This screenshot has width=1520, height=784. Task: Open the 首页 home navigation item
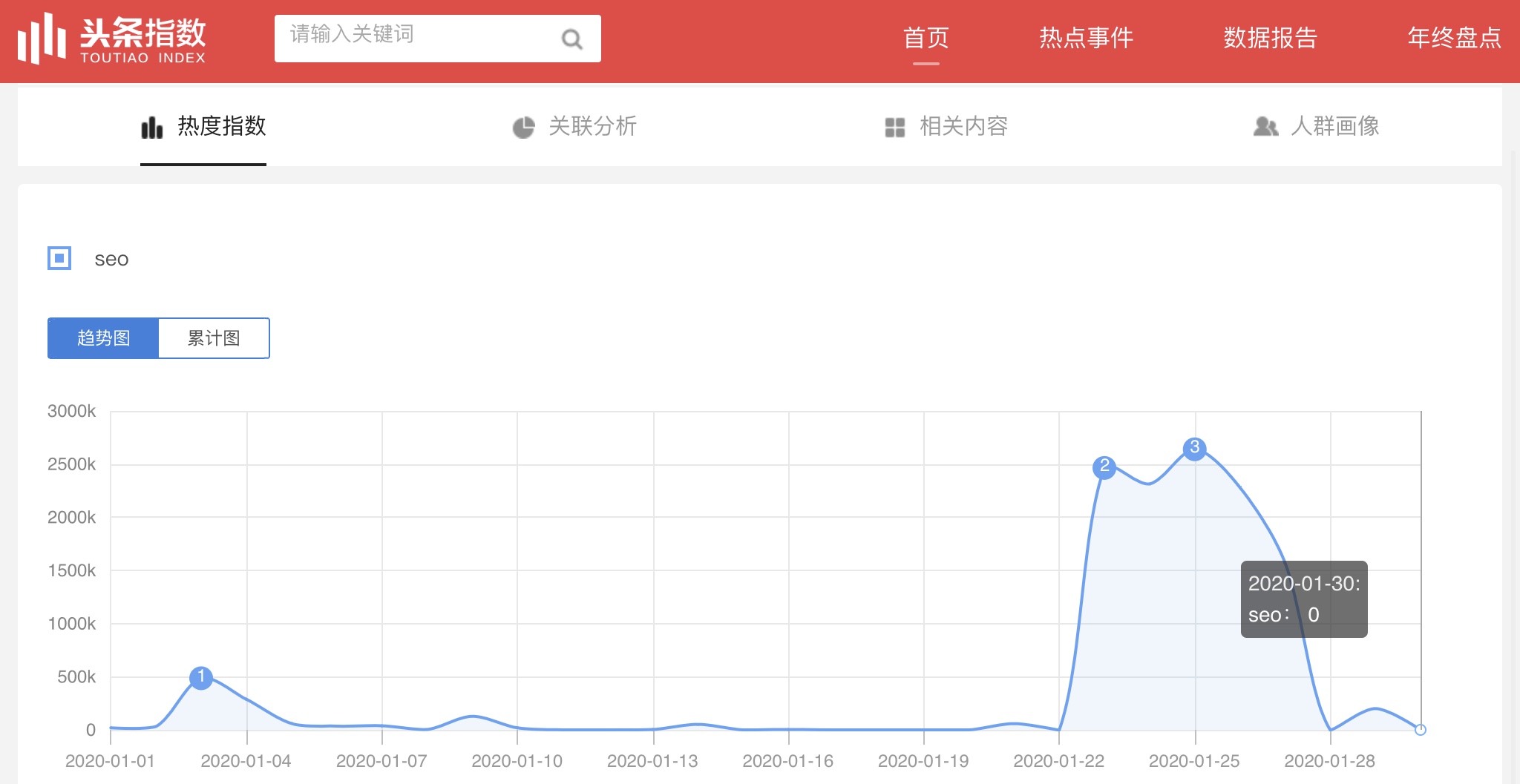926,38
